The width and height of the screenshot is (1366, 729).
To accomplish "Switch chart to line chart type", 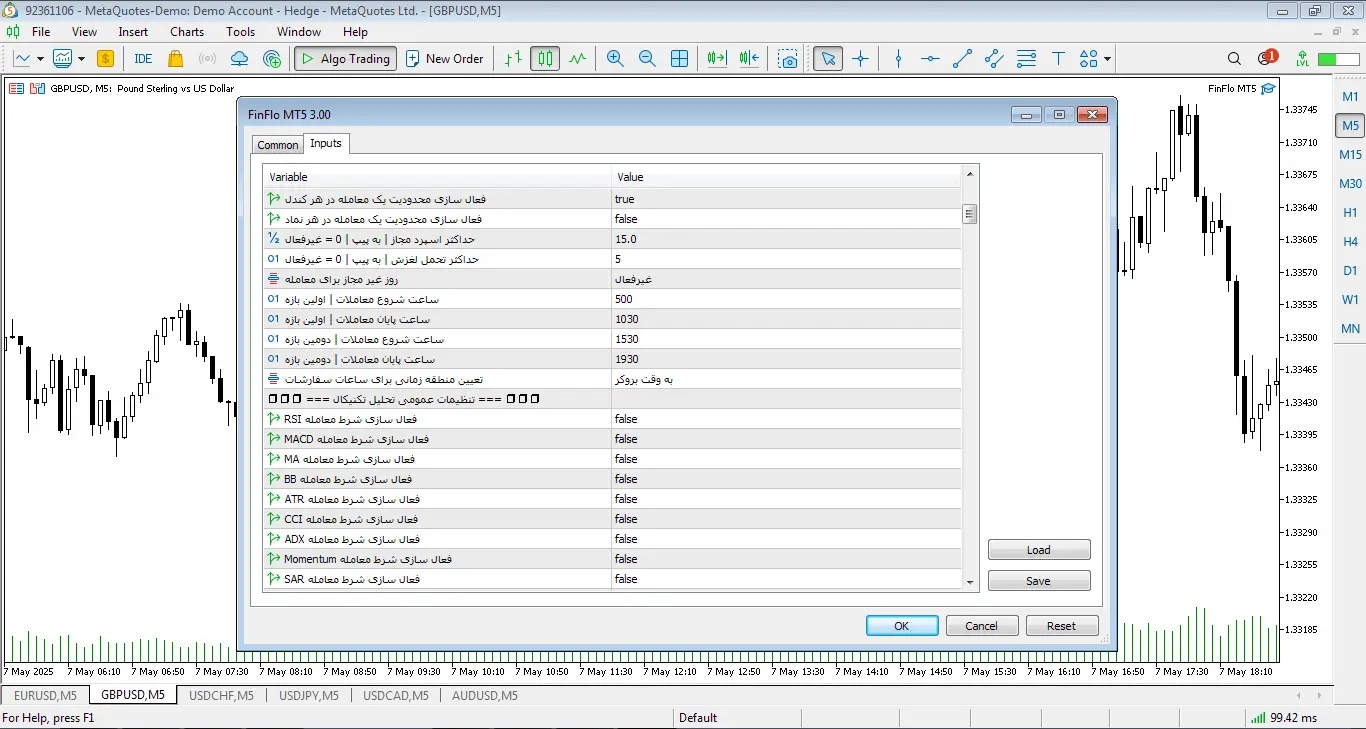I will 577,59.
